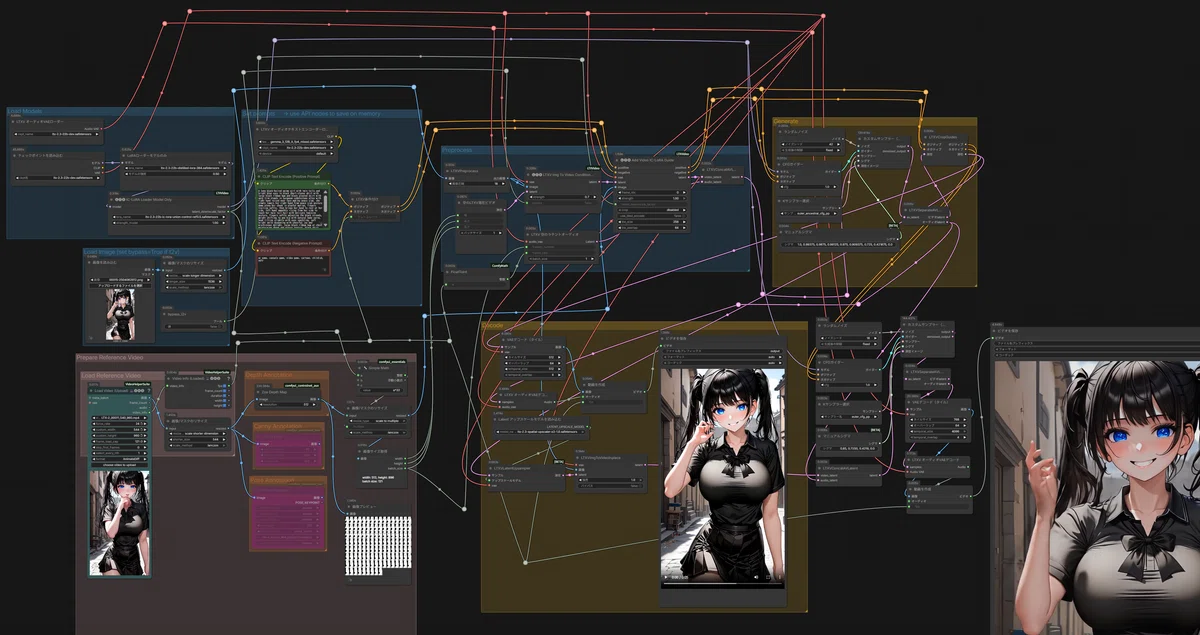Open the vae_name ltx-2.3-22b-dev.safetensors combo
This screenshot has width=1200, height=635.
(x=56, y=134)
